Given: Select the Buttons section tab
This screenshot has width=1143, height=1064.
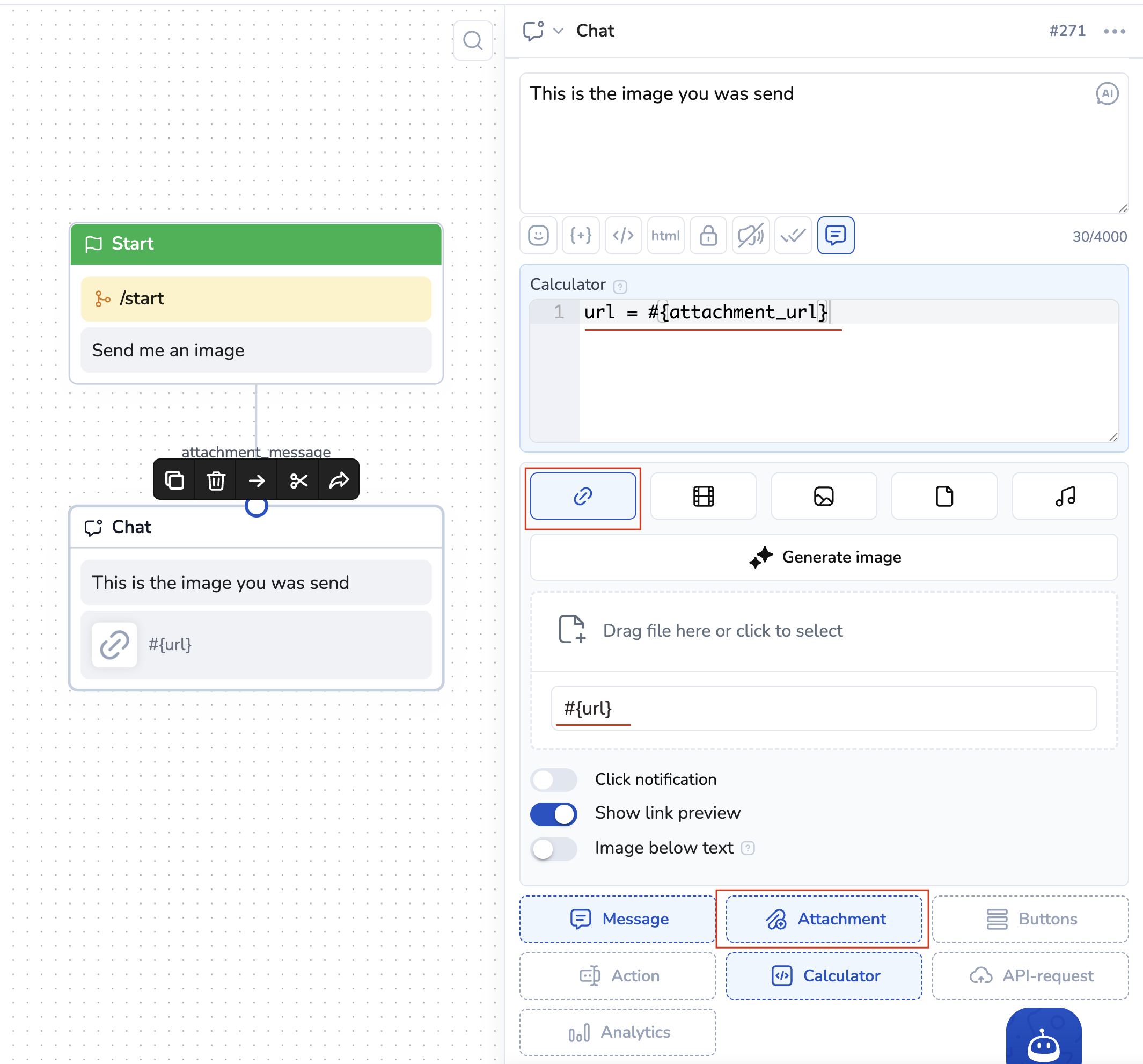Looking at the screenshot, I should pos(1030,919).
